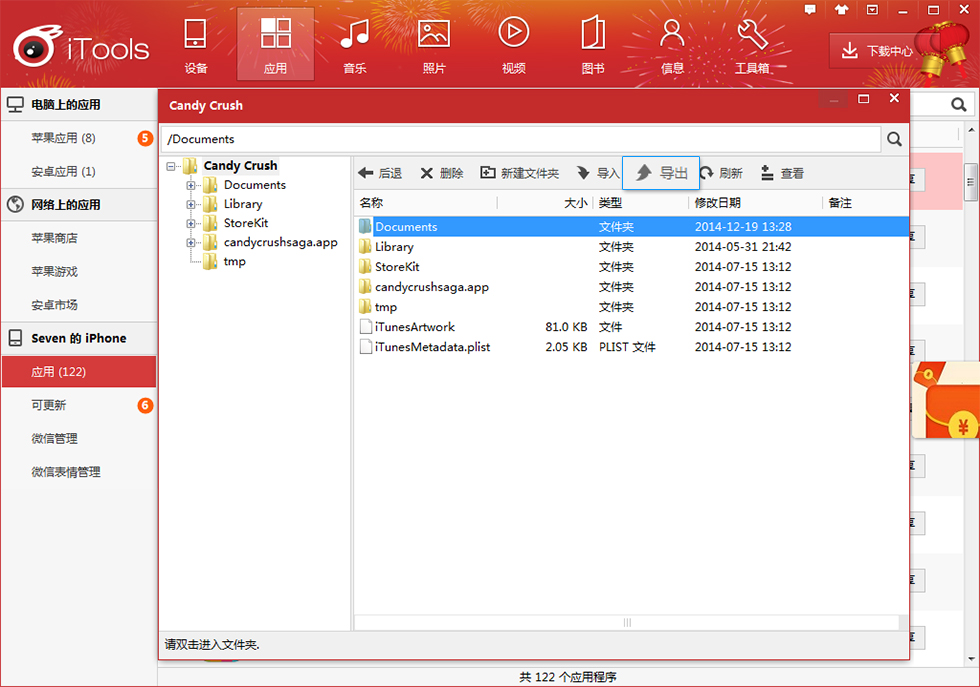Open the 视频 (Video) tab
Image resolution: width=980 pixels, height=687 pixels.
coord(514,46)
